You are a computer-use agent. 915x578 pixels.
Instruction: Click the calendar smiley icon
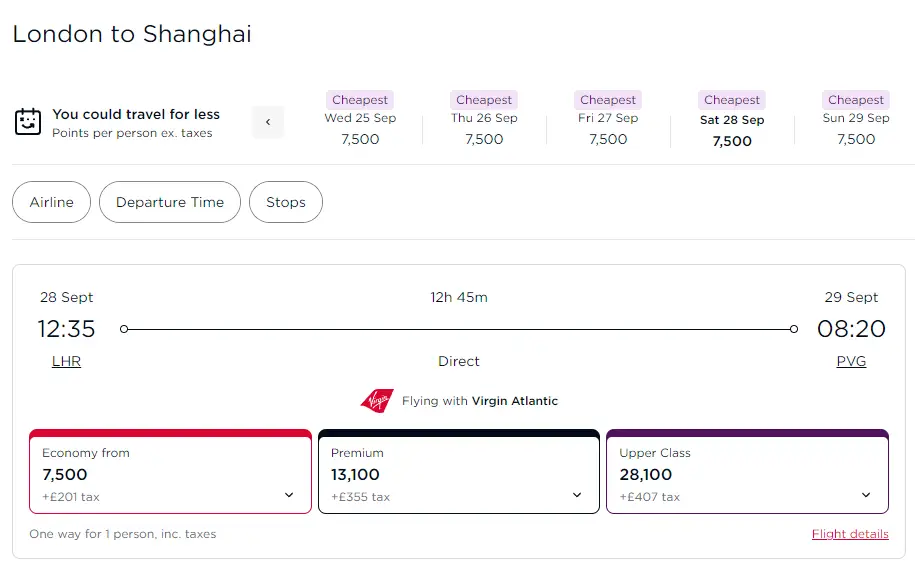click(x=28, y=122)
